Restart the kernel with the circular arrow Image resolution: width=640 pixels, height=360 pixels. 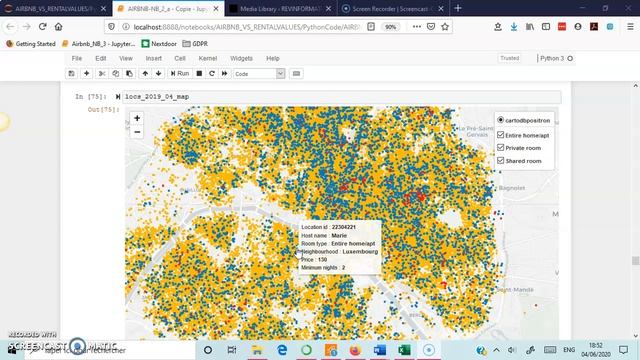tap(212, 73)
